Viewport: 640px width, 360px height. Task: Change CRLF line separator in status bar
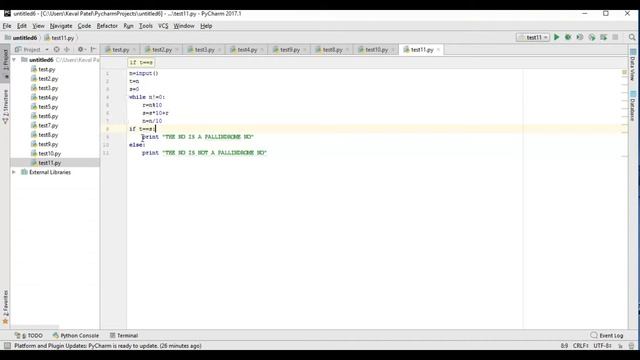click(x=580, y=346)
